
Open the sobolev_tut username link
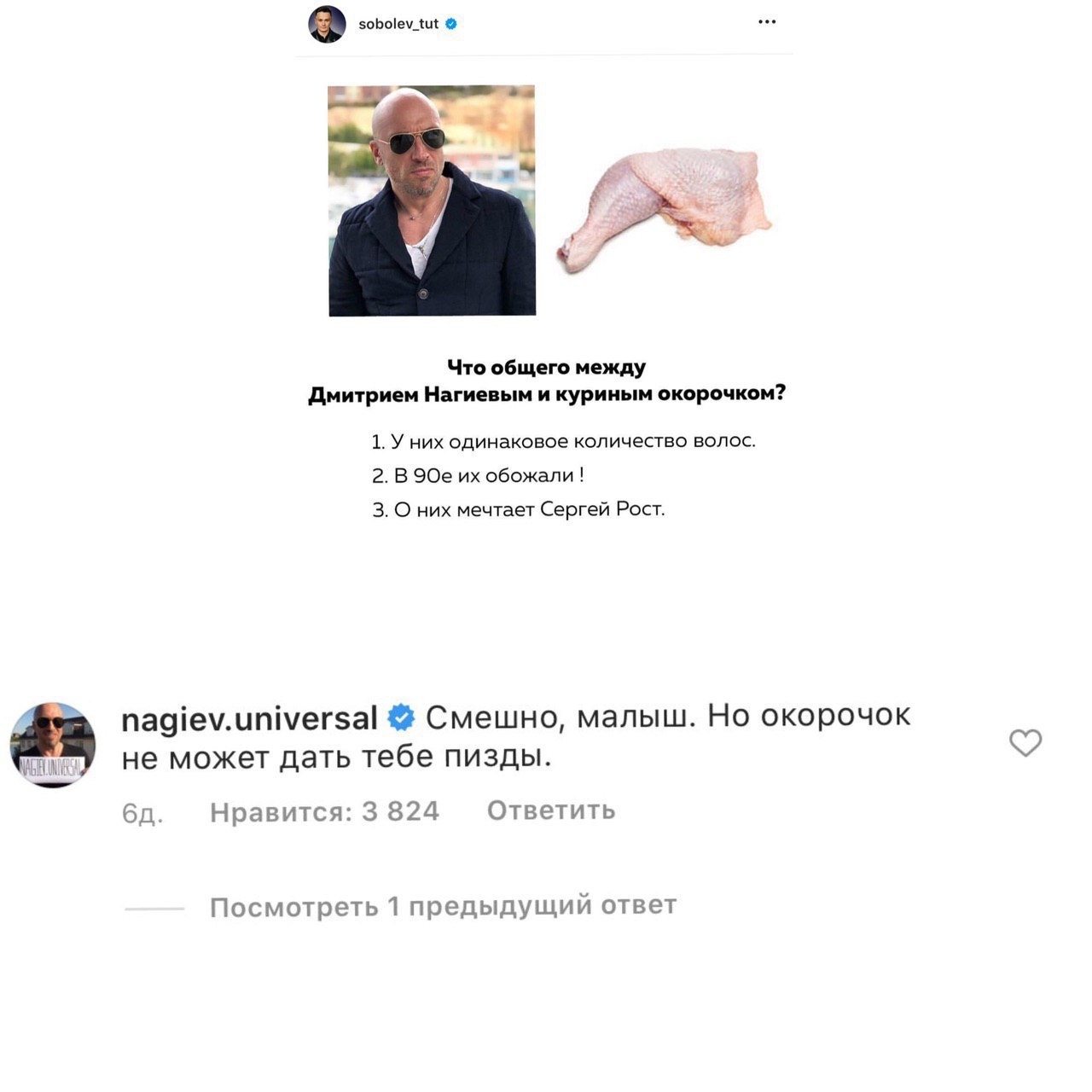[x=398, y=24]
